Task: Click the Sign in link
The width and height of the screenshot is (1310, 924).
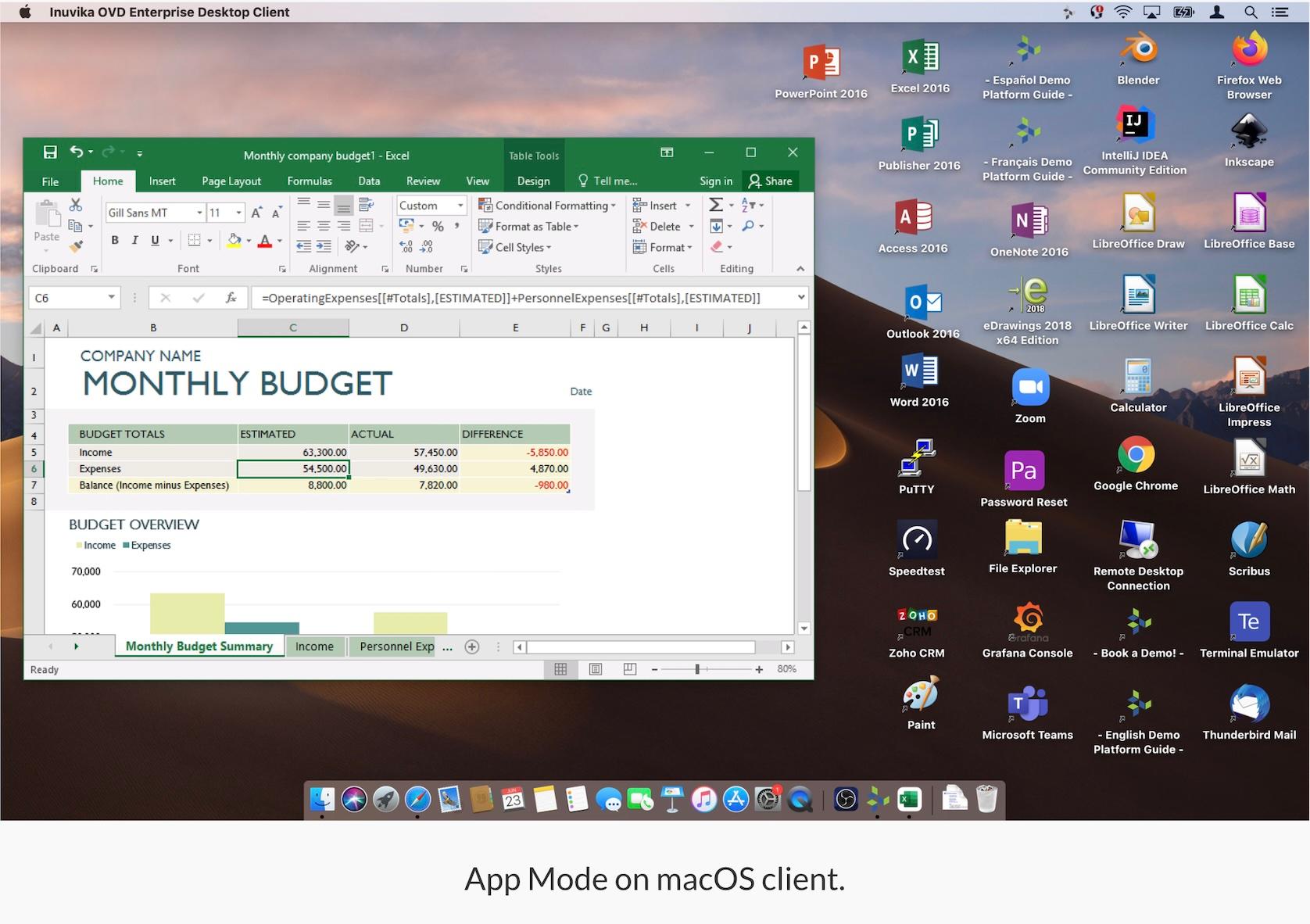Action: pyautogui.click(x=716, y=181)
